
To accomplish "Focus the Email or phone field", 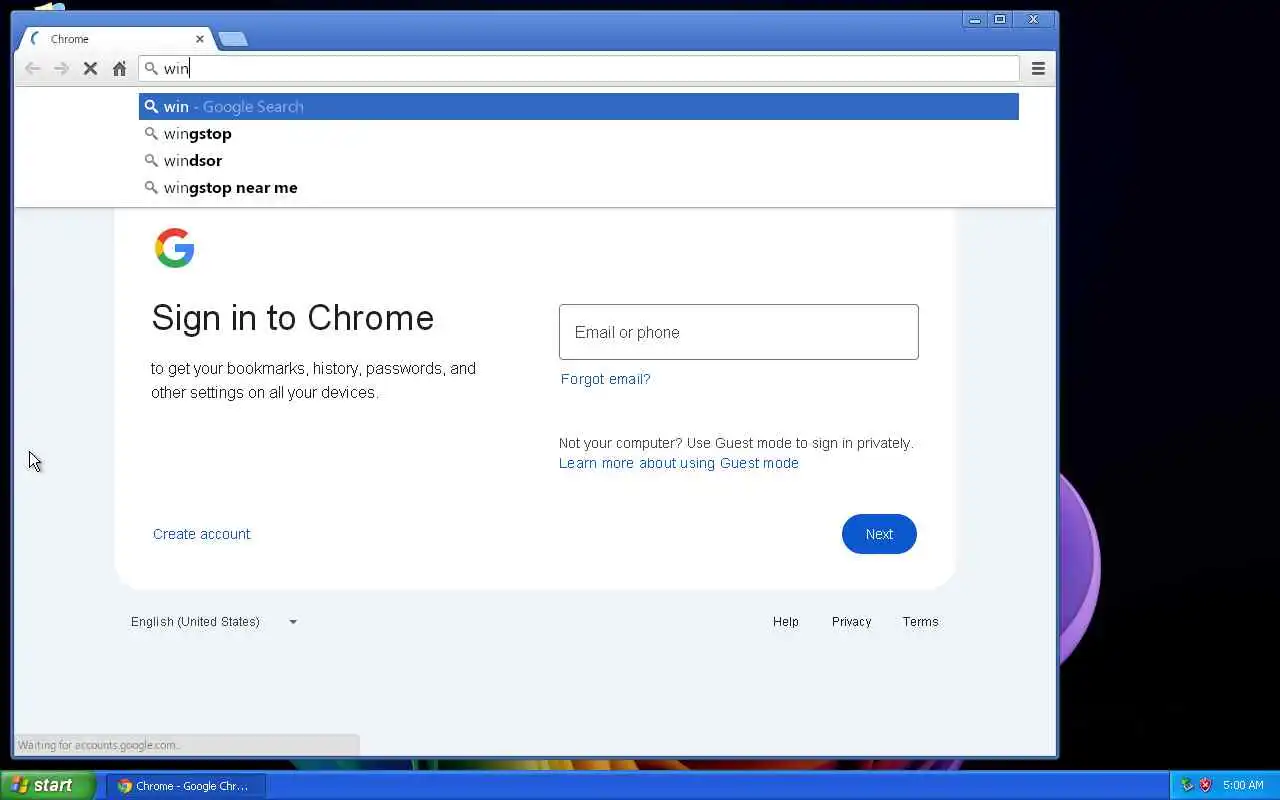I will 738,332.
